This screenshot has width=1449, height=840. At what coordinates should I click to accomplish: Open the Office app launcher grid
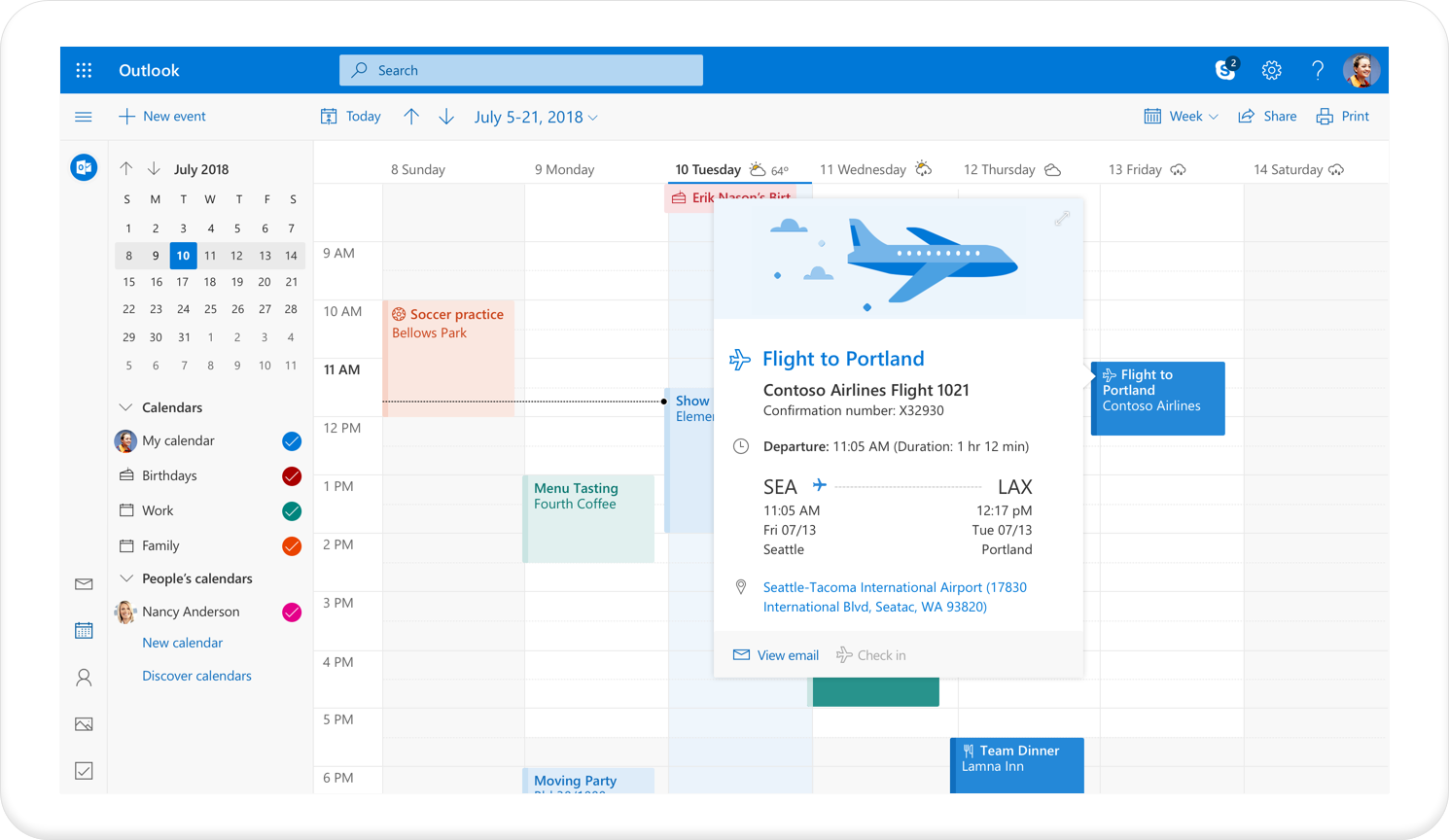coord(84,70)
